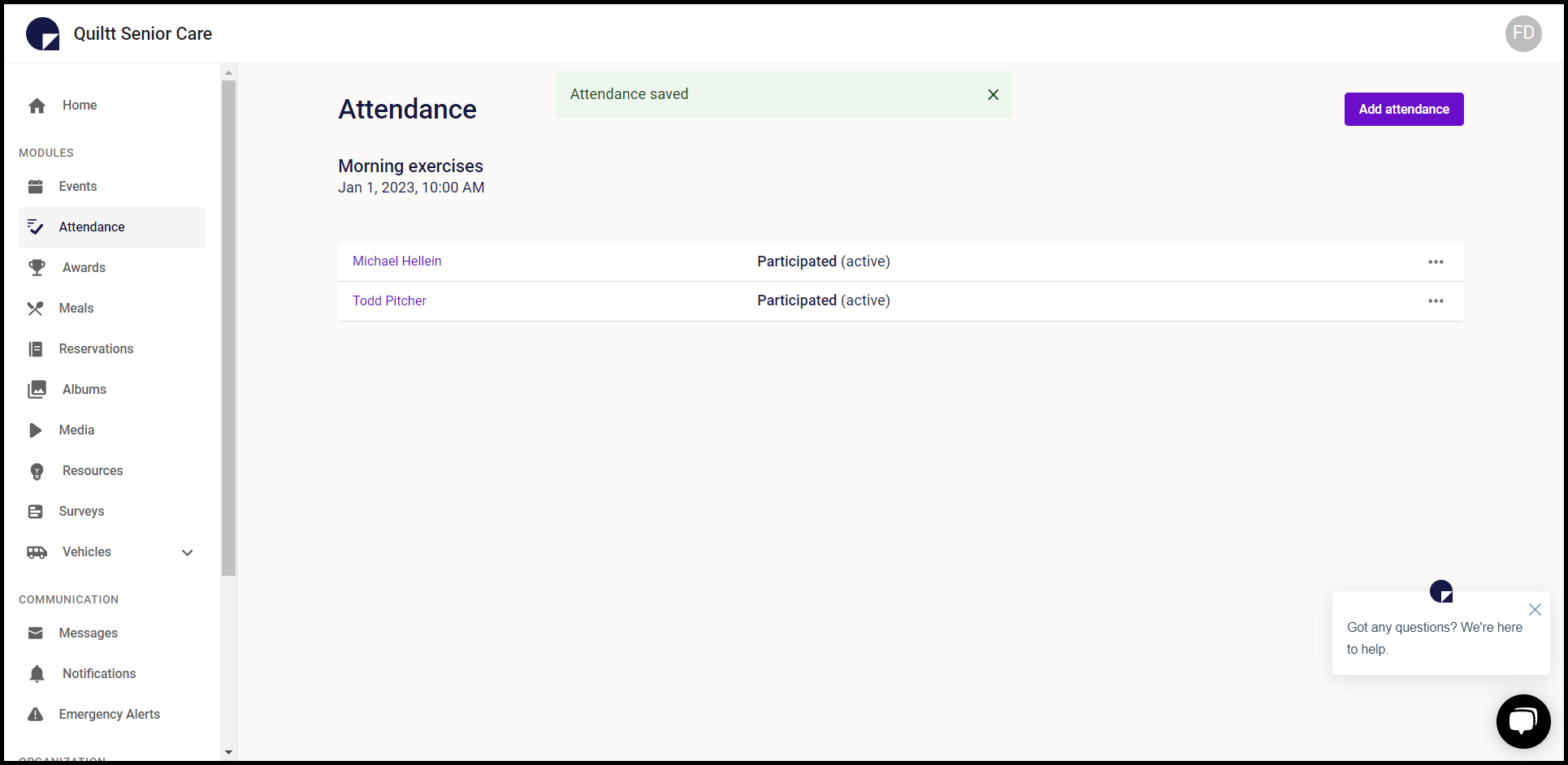Click the Resources lightbulb icon
The height and width of the screenshot is (765, 1568).
[36, 470]
